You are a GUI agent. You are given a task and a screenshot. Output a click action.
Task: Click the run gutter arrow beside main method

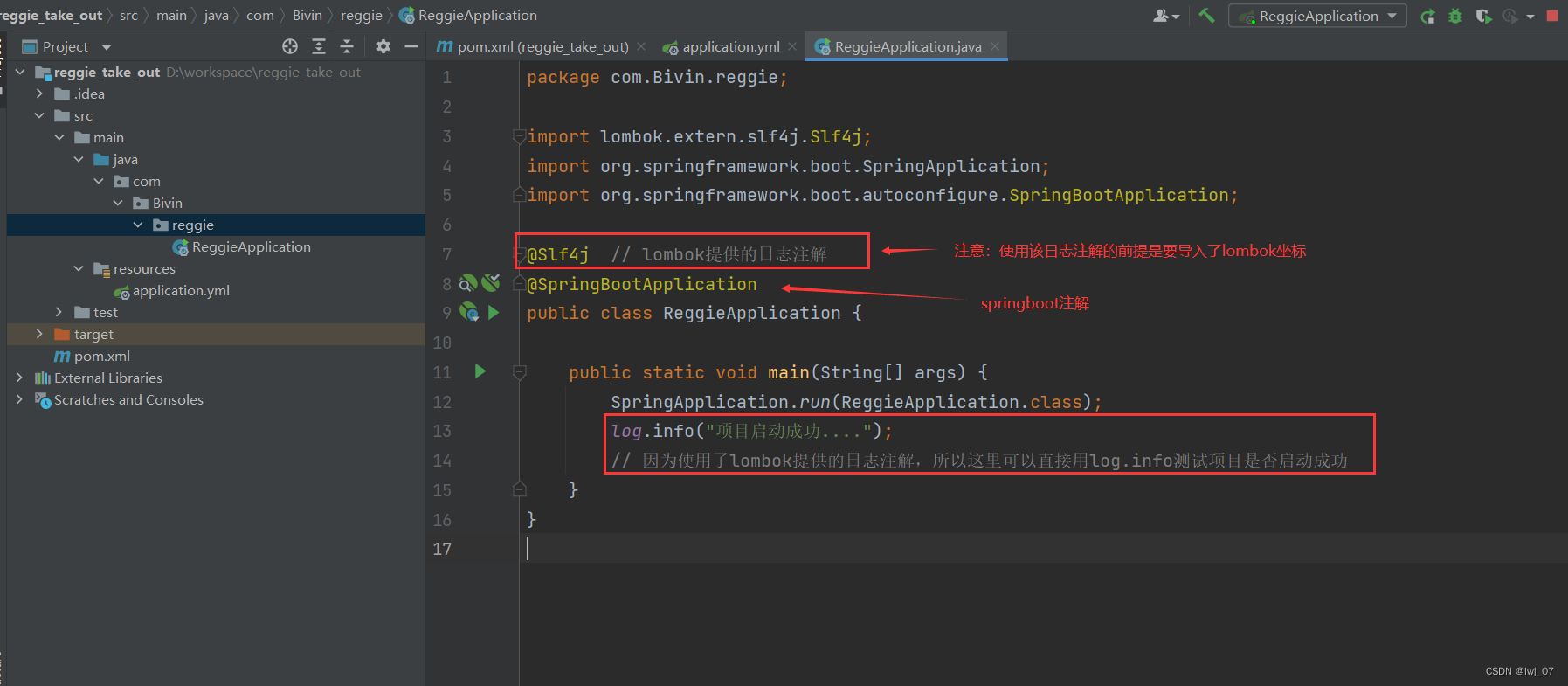(480, 371)
